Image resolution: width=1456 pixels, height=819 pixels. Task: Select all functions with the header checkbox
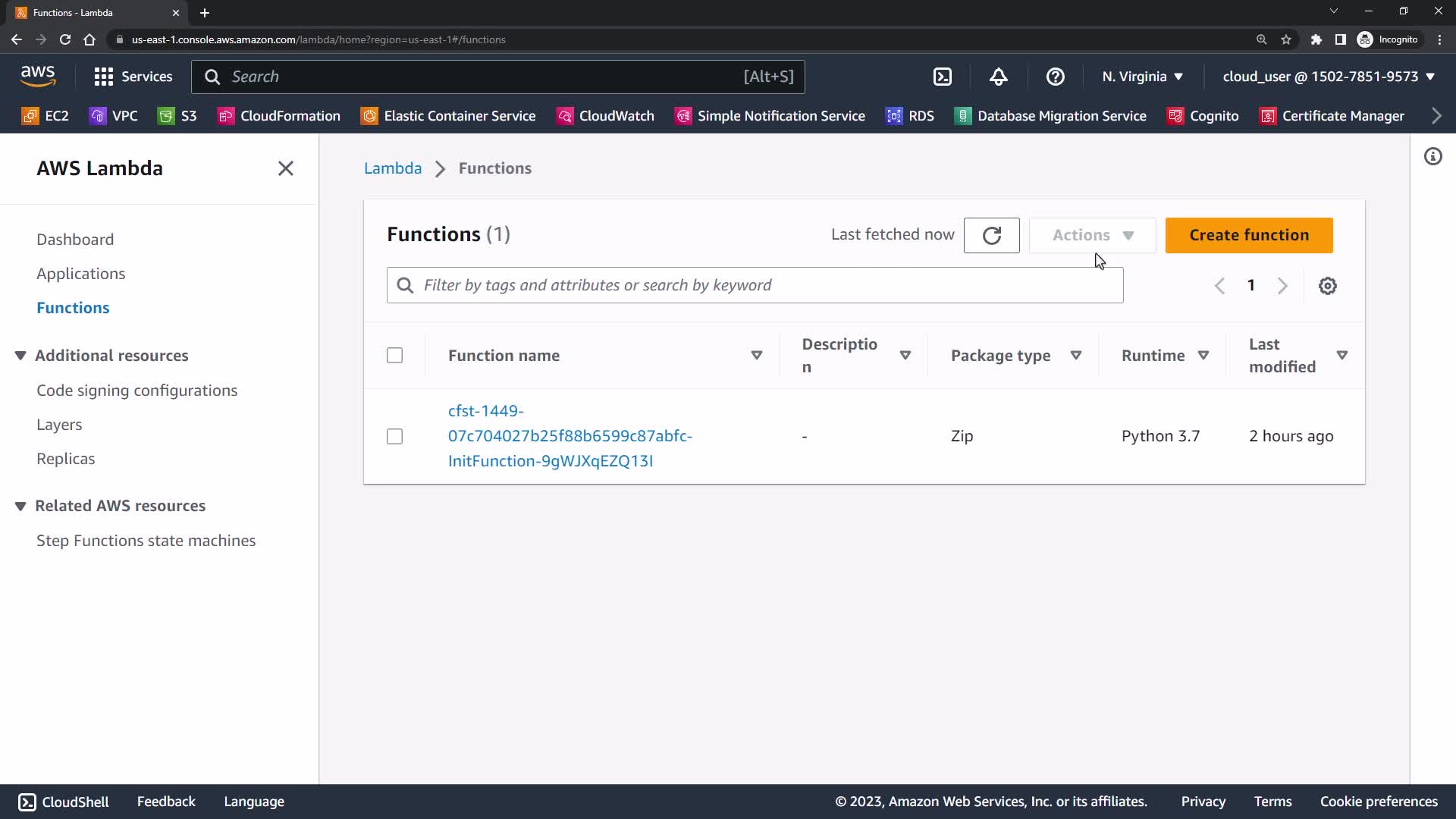[x=394, y=356]
